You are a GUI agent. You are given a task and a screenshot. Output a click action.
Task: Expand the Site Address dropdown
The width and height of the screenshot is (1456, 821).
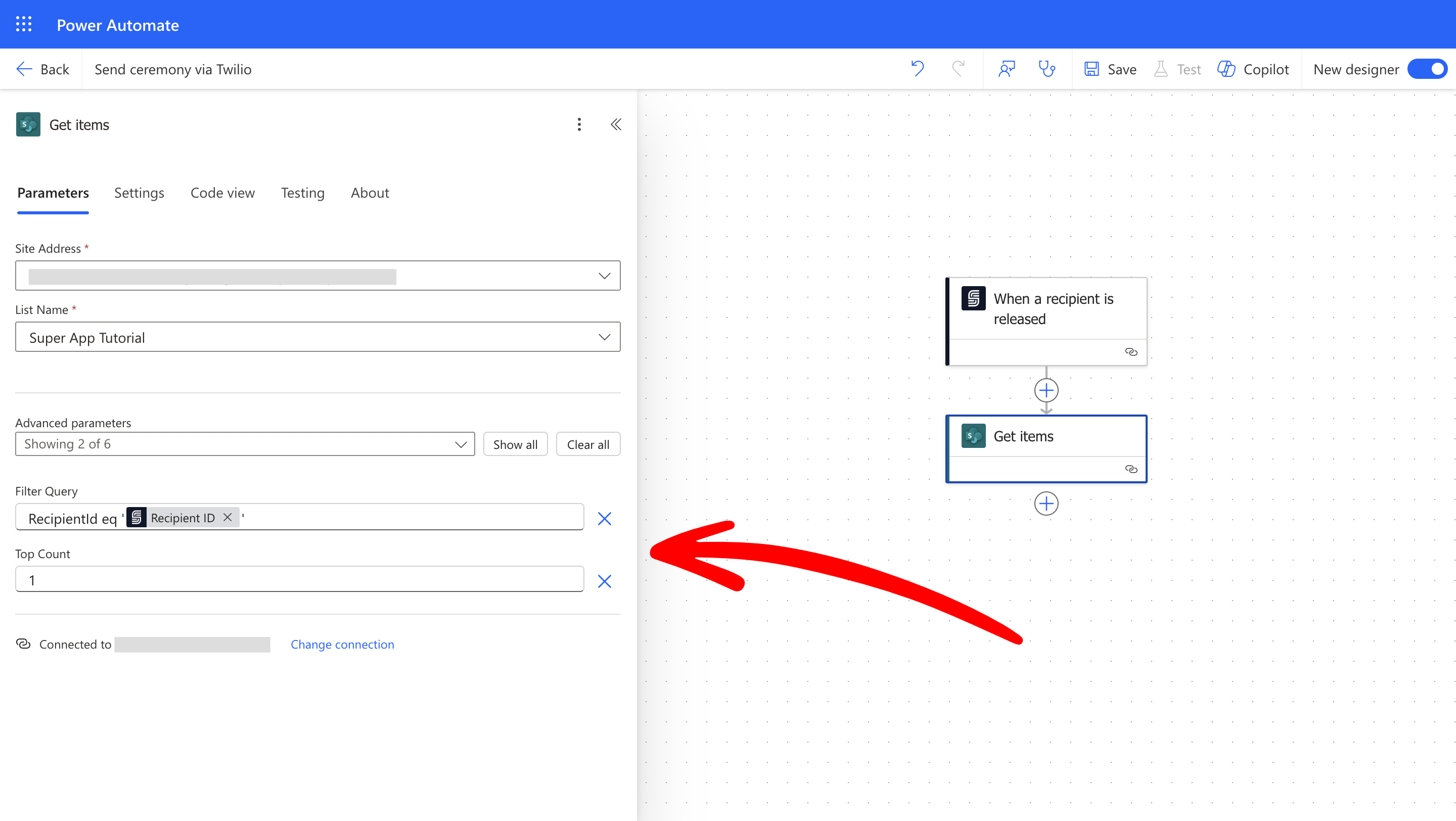[x=604, y=276]
